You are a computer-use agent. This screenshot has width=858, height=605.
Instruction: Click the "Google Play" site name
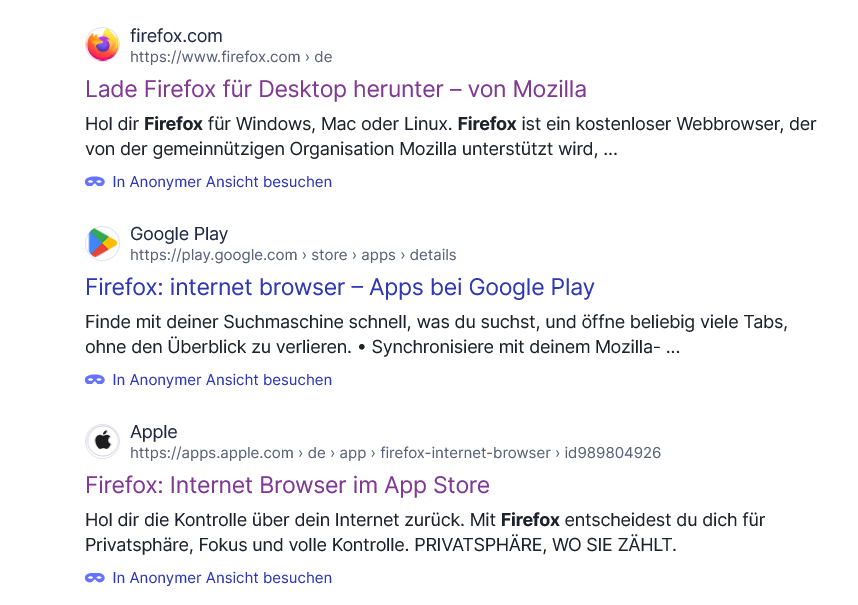pos(179,234)
